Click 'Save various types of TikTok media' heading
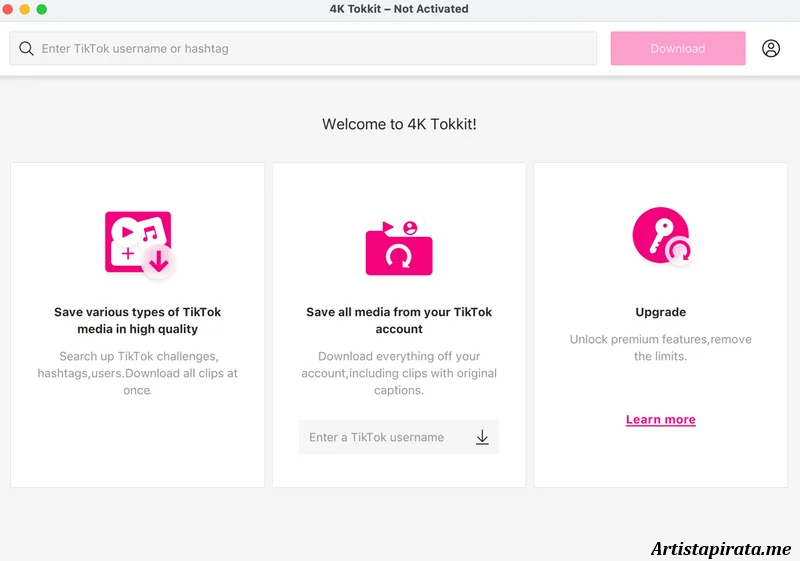800x561 pixels. tap(137, 320)
